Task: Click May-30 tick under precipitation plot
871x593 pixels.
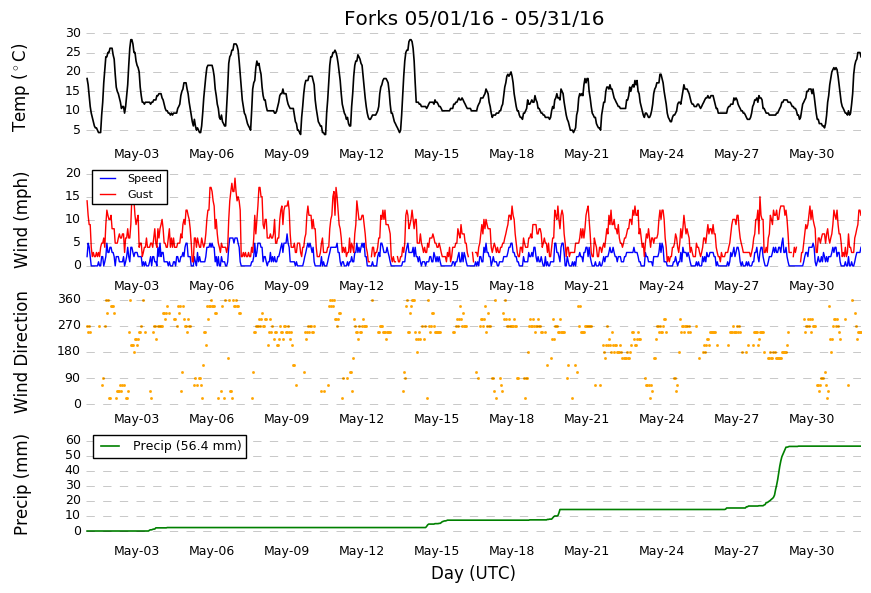Action: [811, 551]
